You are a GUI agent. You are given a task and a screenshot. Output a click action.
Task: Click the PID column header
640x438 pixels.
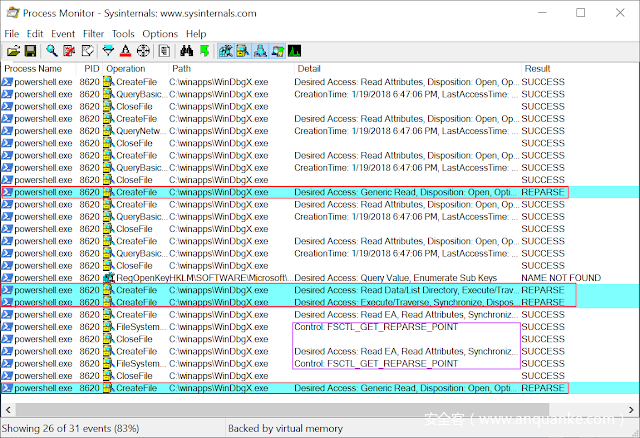90,69
